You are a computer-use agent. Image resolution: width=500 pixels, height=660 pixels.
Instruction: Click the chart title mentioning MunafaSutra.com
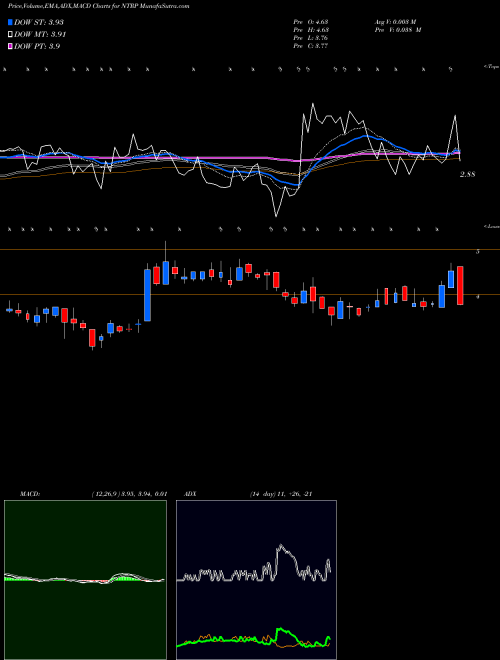pos(98,6)
